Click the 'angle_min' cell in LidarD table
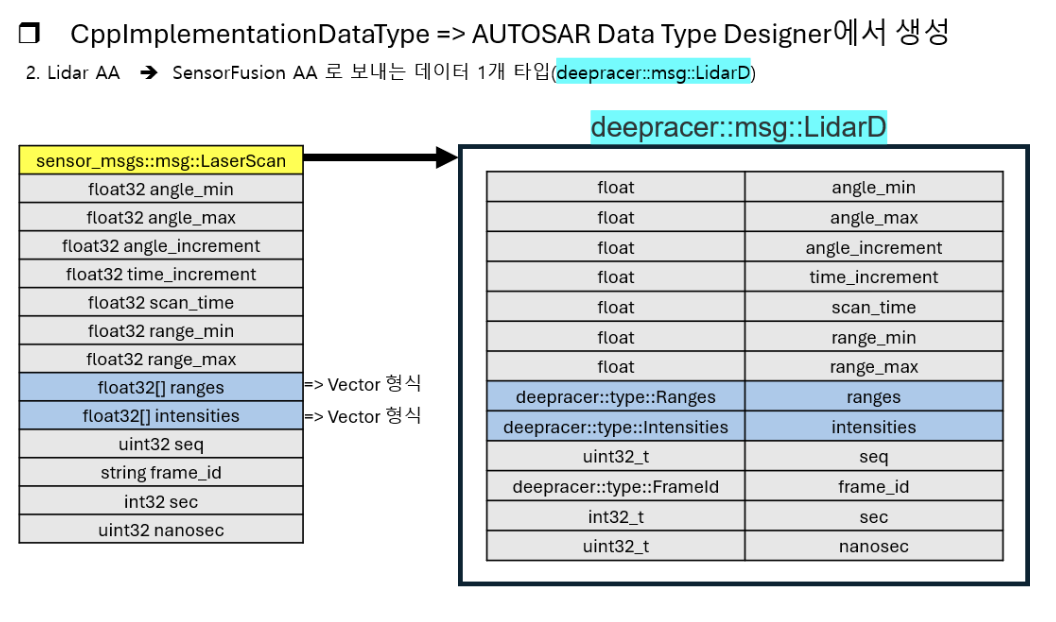Viewport: 1056px width, 622px height. (x=873, y=187)
